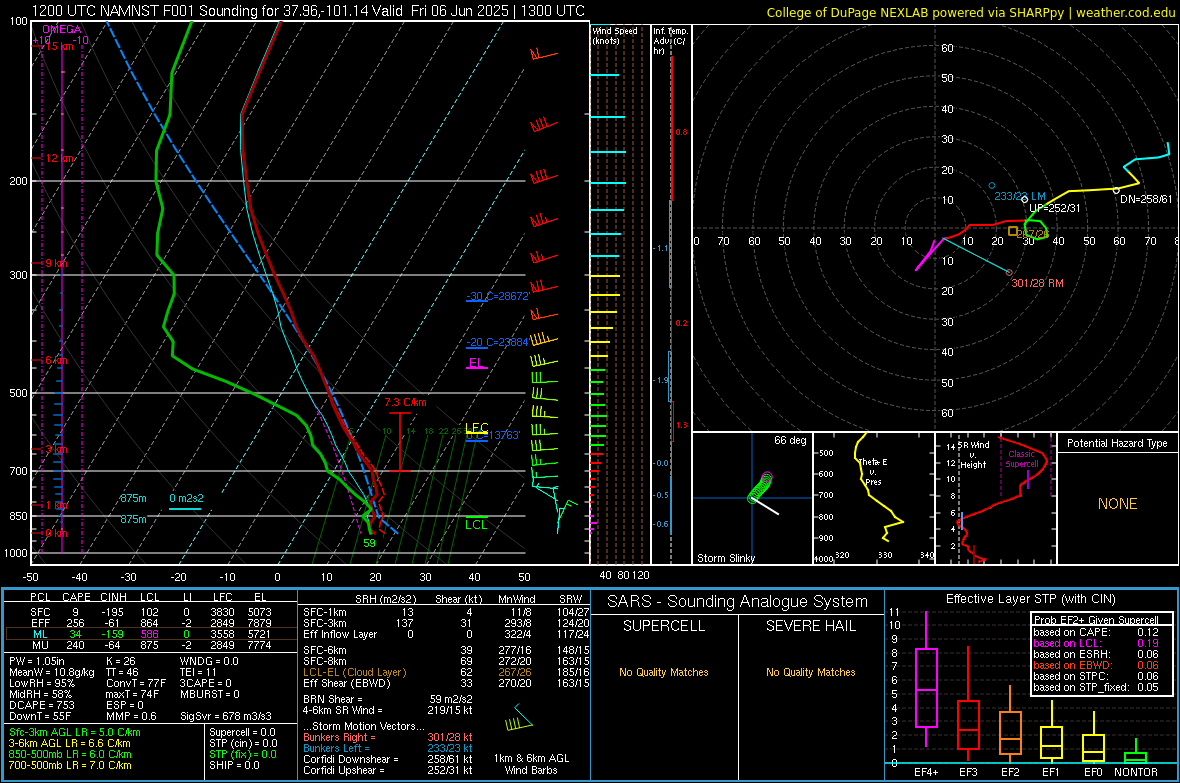Viewport: 1180px width, 783px height.
Task: Click the '-30 C=28672'' height label
Action: pyautogui.click(x=497, y=297)
